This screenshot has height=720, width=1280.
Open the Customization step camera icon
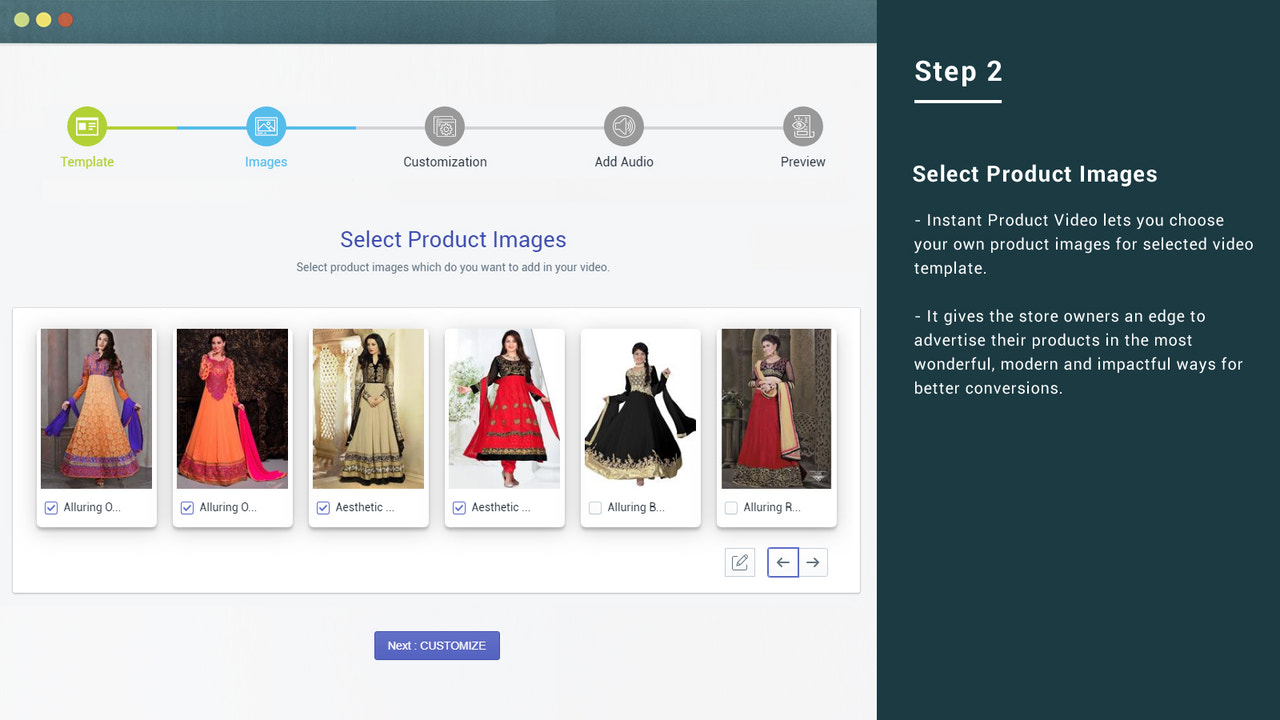pyautogui.click(x=444, y=126)
